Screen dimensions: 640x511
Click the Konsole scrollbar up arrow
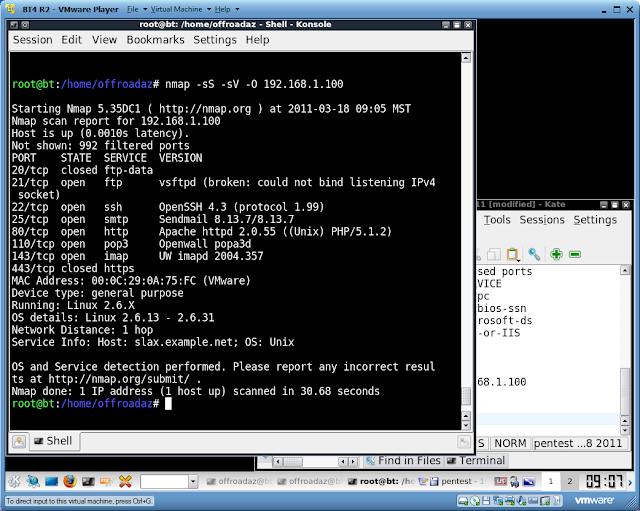[466, 58]
